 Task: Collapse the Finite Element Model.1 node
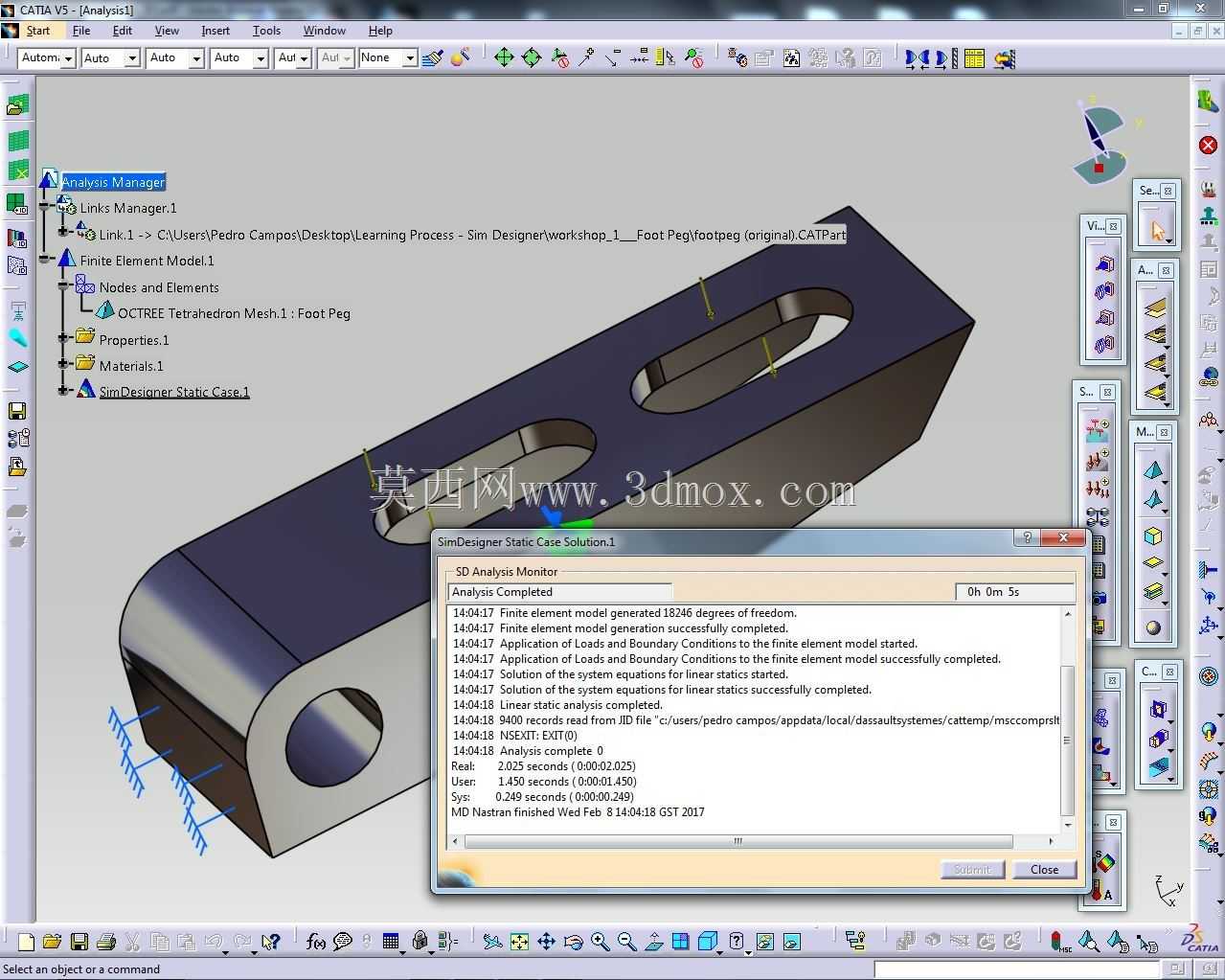pyautogui.click(x=43, y=259)
